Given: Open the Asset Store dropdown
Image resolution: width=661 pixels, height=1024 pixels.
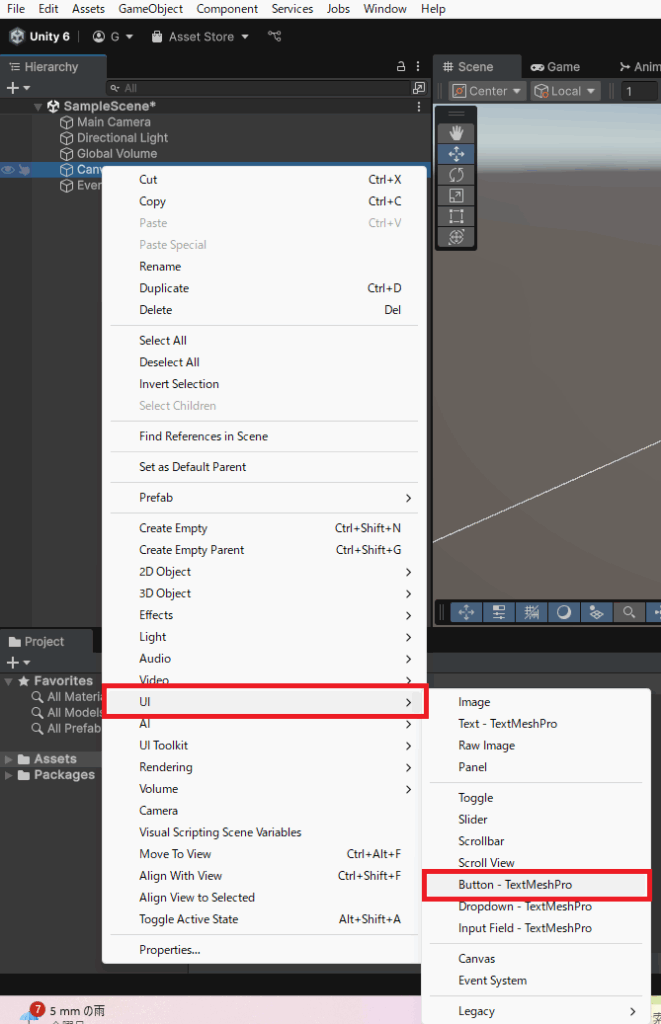Looking at the screenshot, I should pyautogui.click(x=200, y=37).
